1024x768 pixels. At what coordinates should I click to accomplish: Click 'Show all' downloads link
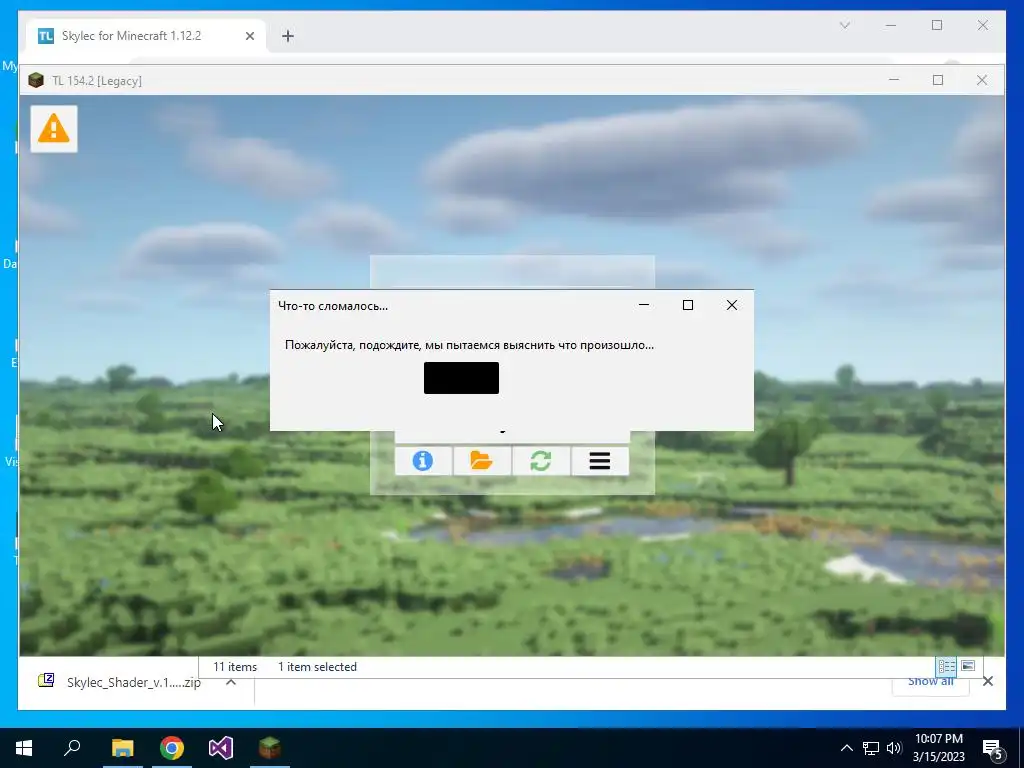[x=931, y=681]
